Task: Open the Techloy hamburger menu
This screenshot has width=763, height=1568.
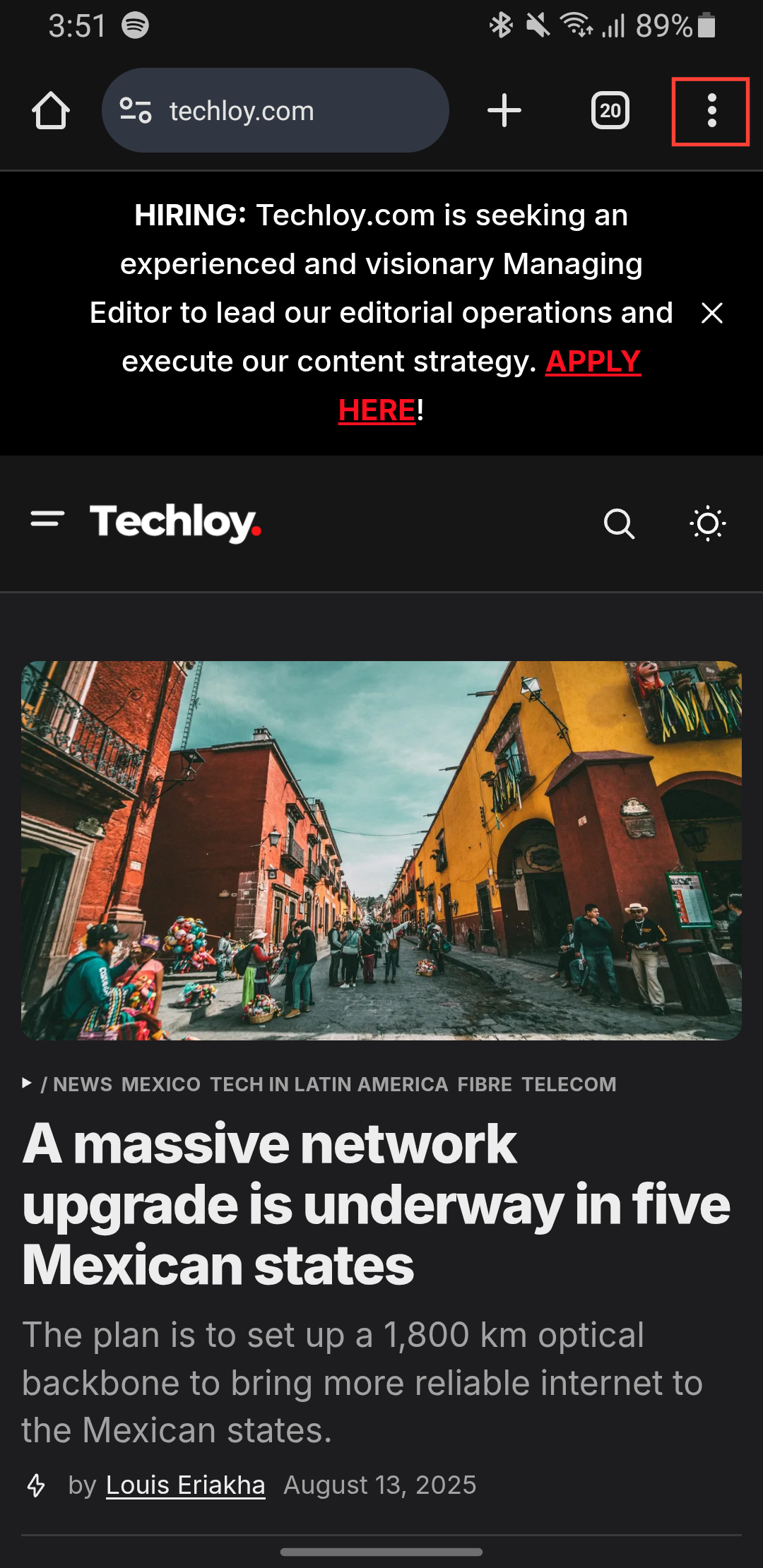Action: pos(48,519)
